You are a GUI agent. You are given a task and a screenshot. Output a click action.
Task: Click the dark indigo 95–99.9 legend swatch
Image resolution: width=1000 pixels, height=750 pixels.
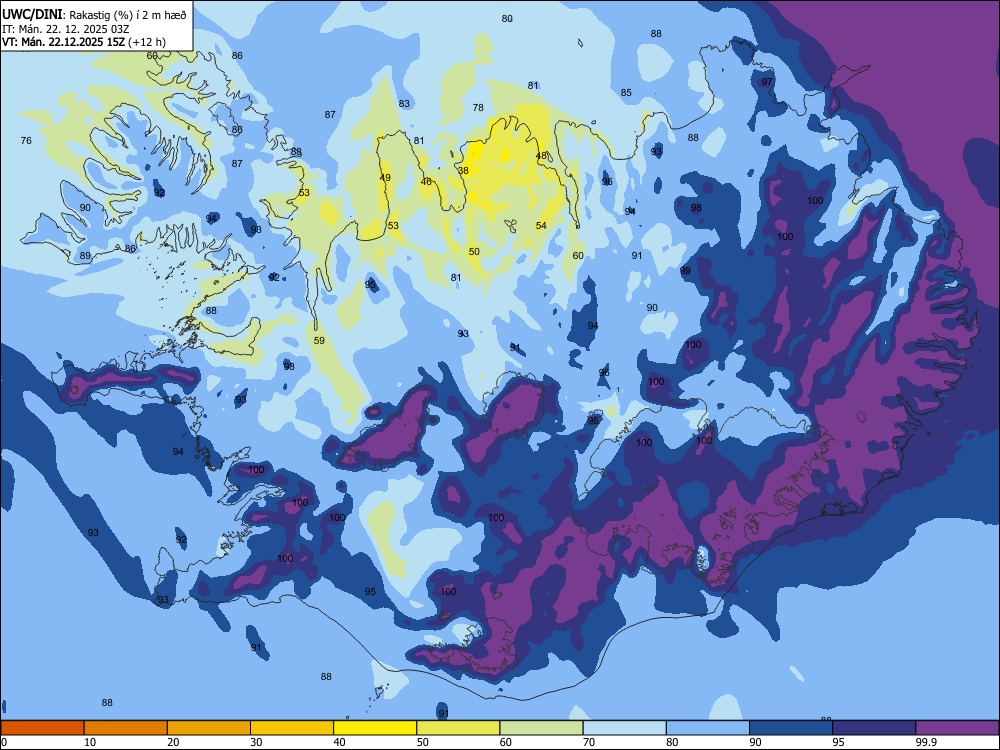pos(874,728)
